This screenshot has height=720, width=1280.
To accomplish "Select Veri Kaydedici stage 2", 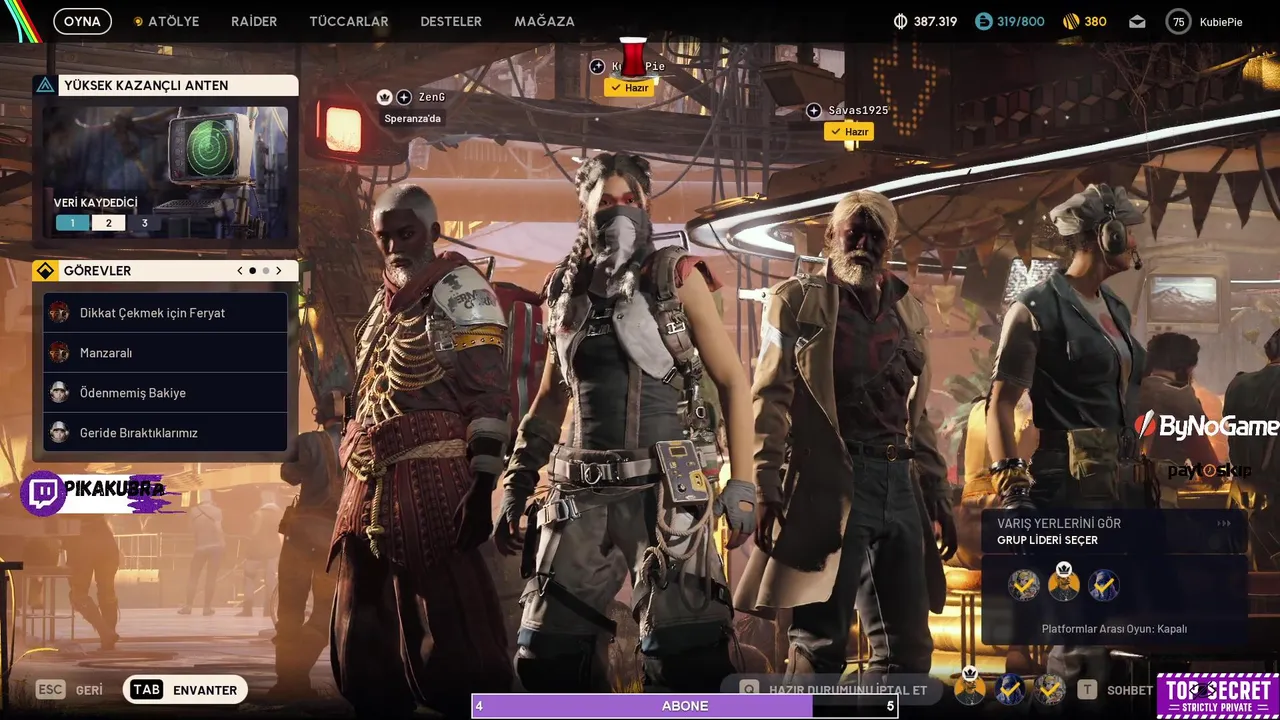I will (108, 223).
